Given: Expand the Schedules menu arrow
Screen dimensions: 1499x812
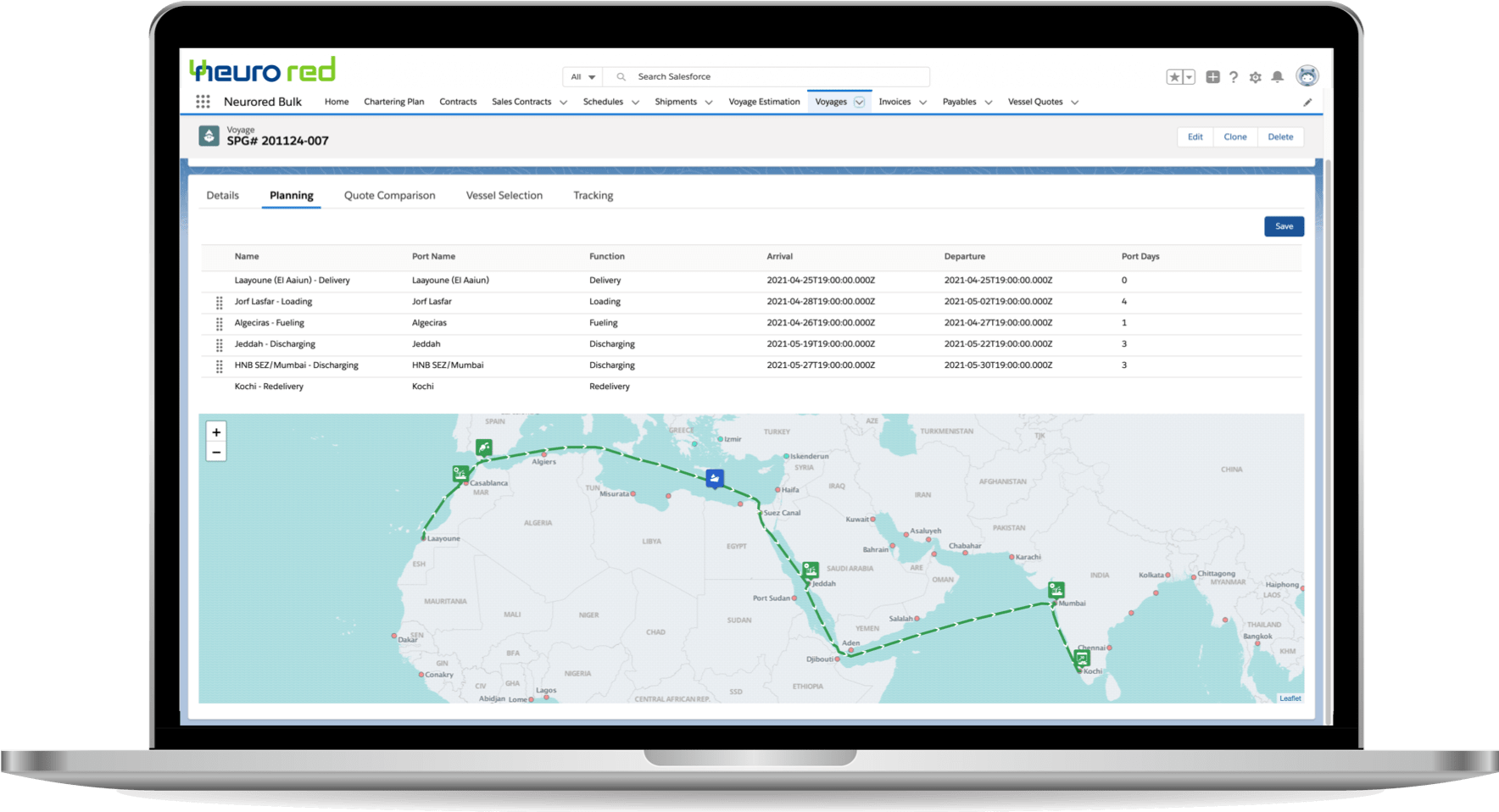Looking at the screenshot, I should pyautogui.click(x=635, y=103).
